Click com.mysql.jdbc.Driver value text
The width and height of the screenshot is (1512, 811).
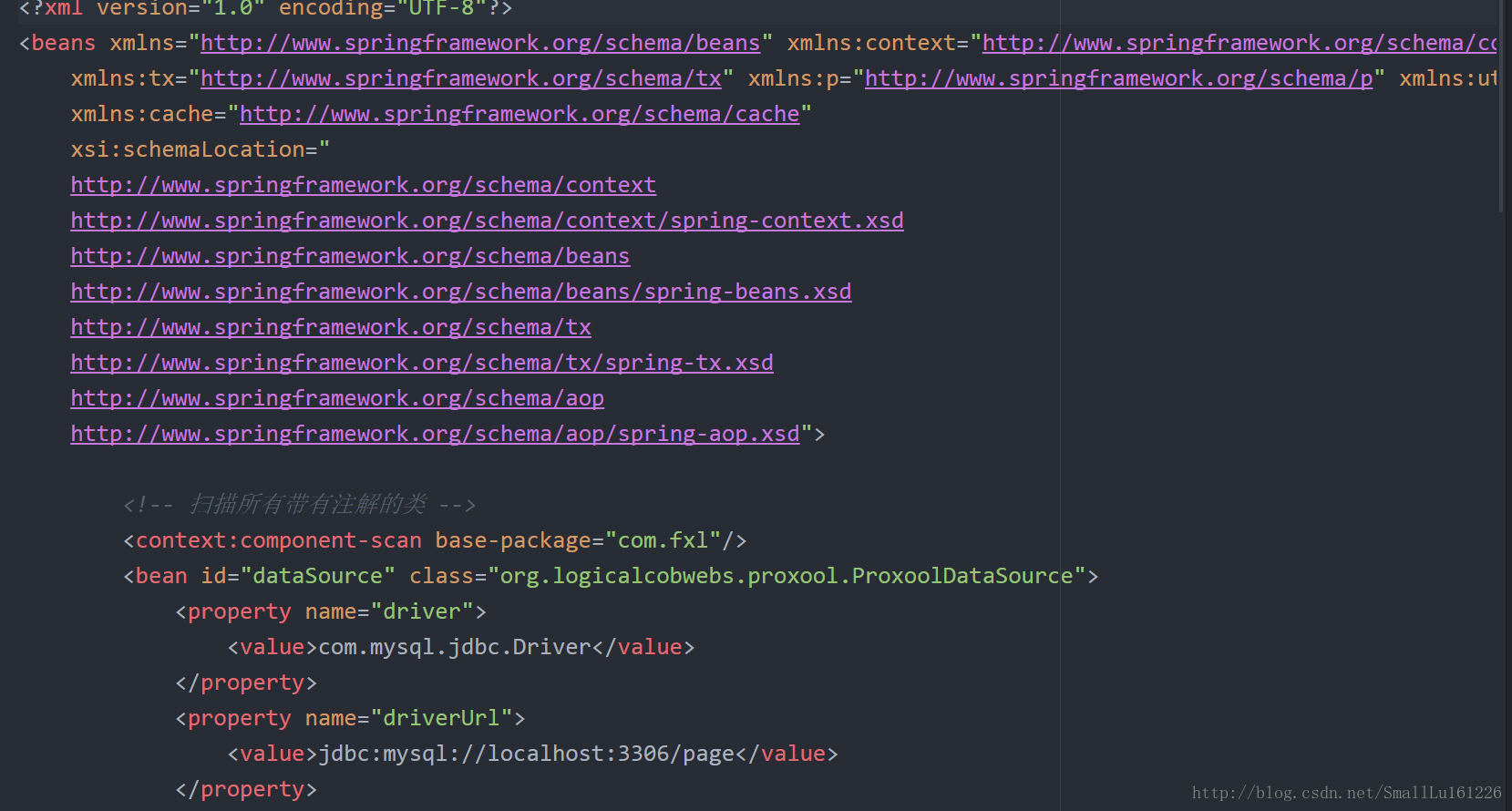point(455,647)
